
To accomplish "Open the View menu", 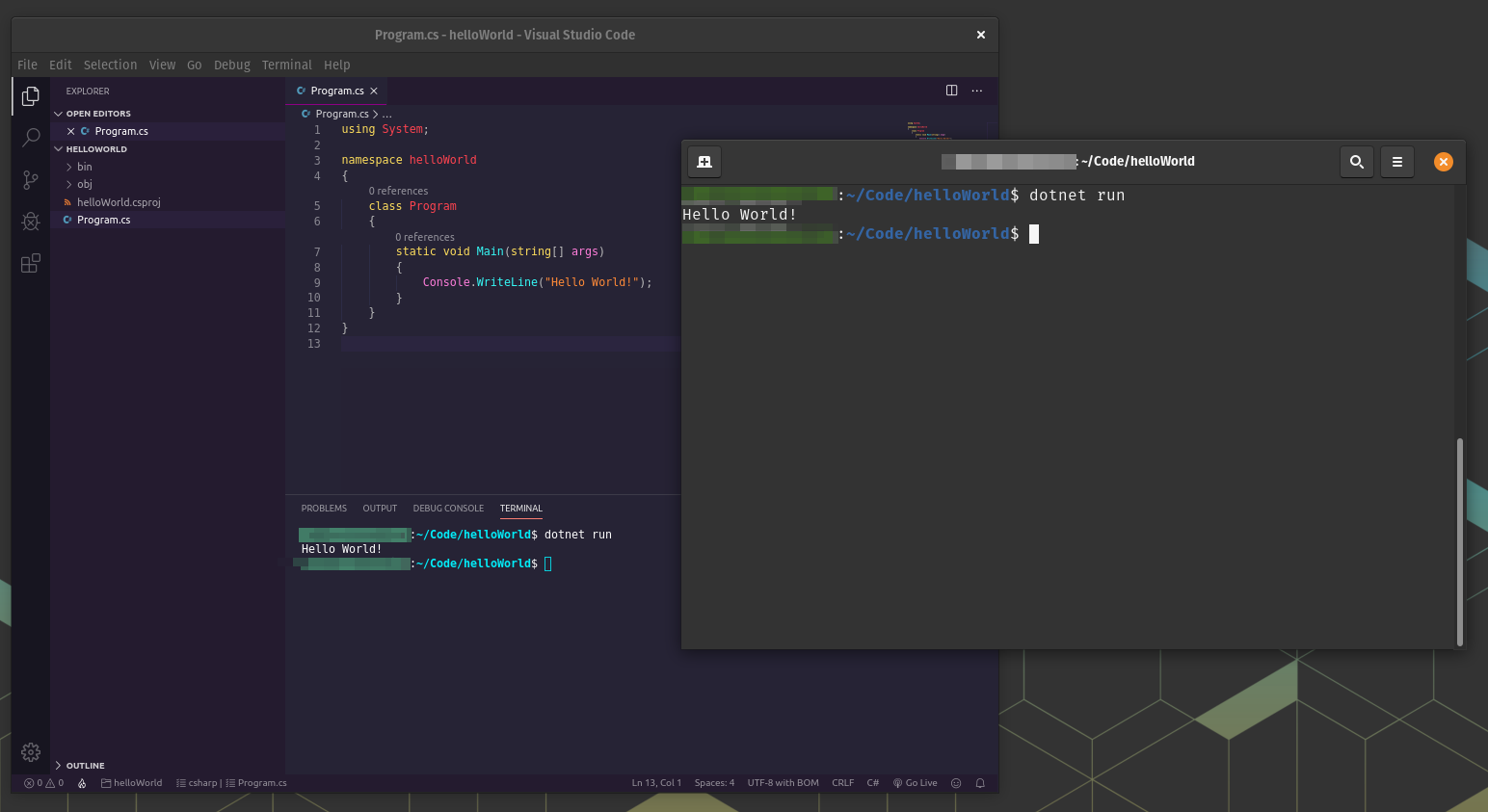I will coord(162,65).
